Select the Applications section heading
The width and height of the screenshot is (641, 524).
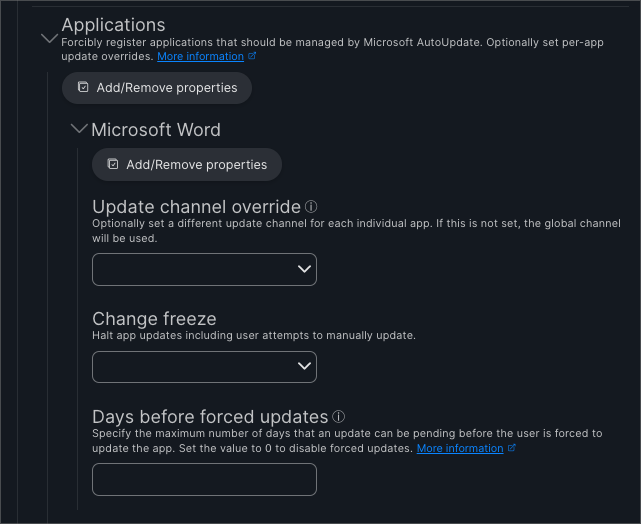(x=113, y=25)
